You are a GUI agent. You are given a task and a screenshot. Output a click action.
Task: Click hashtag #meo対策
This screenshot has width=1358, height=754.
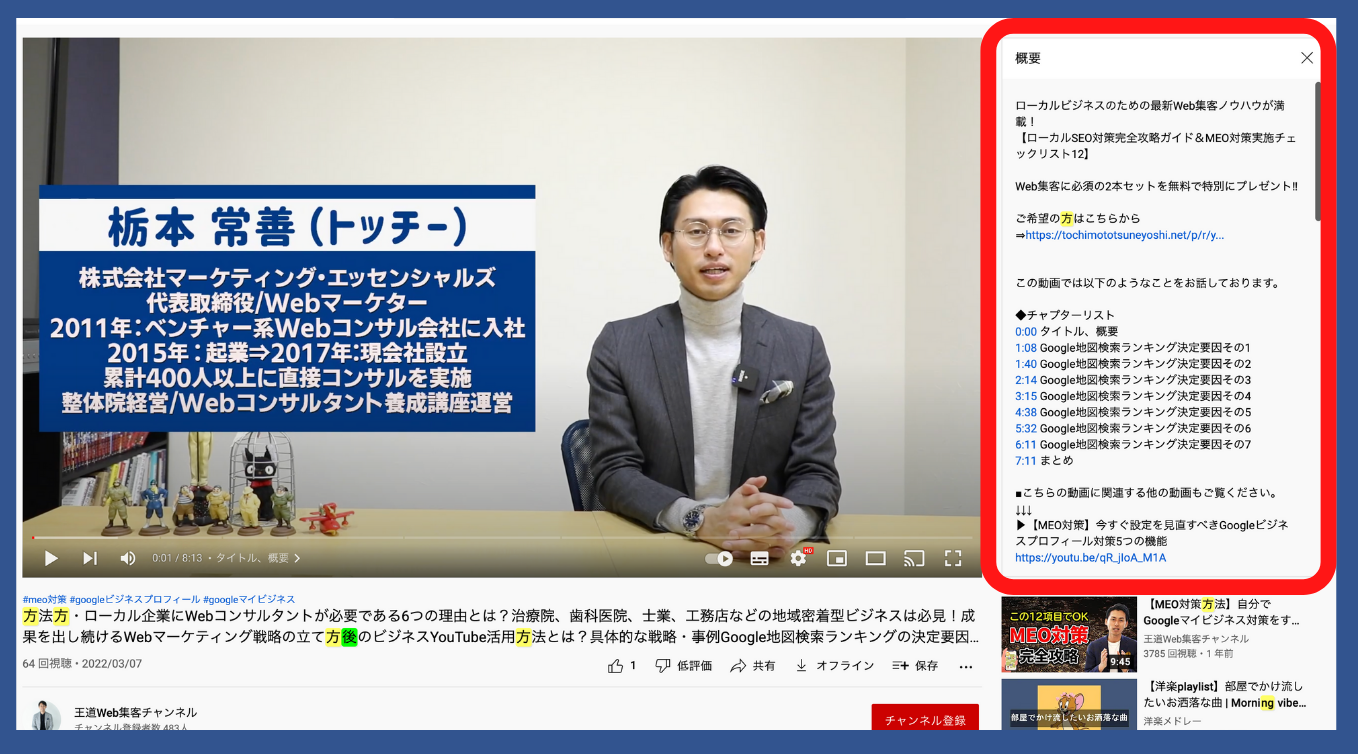click(x=44, y=599)
